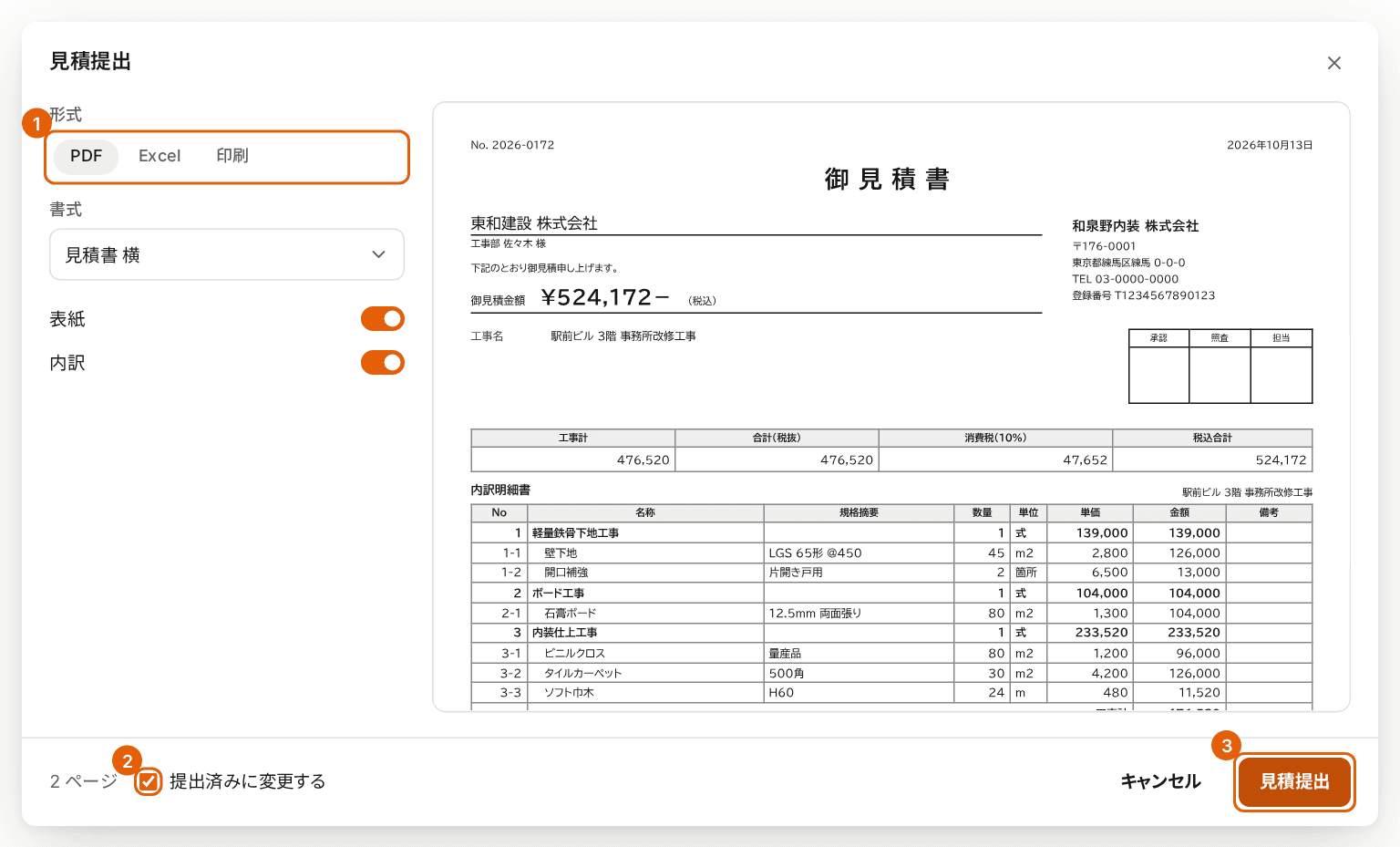
Task: Uncheck the 提出済みに変更する checkbox
Action: click(149, 781)
